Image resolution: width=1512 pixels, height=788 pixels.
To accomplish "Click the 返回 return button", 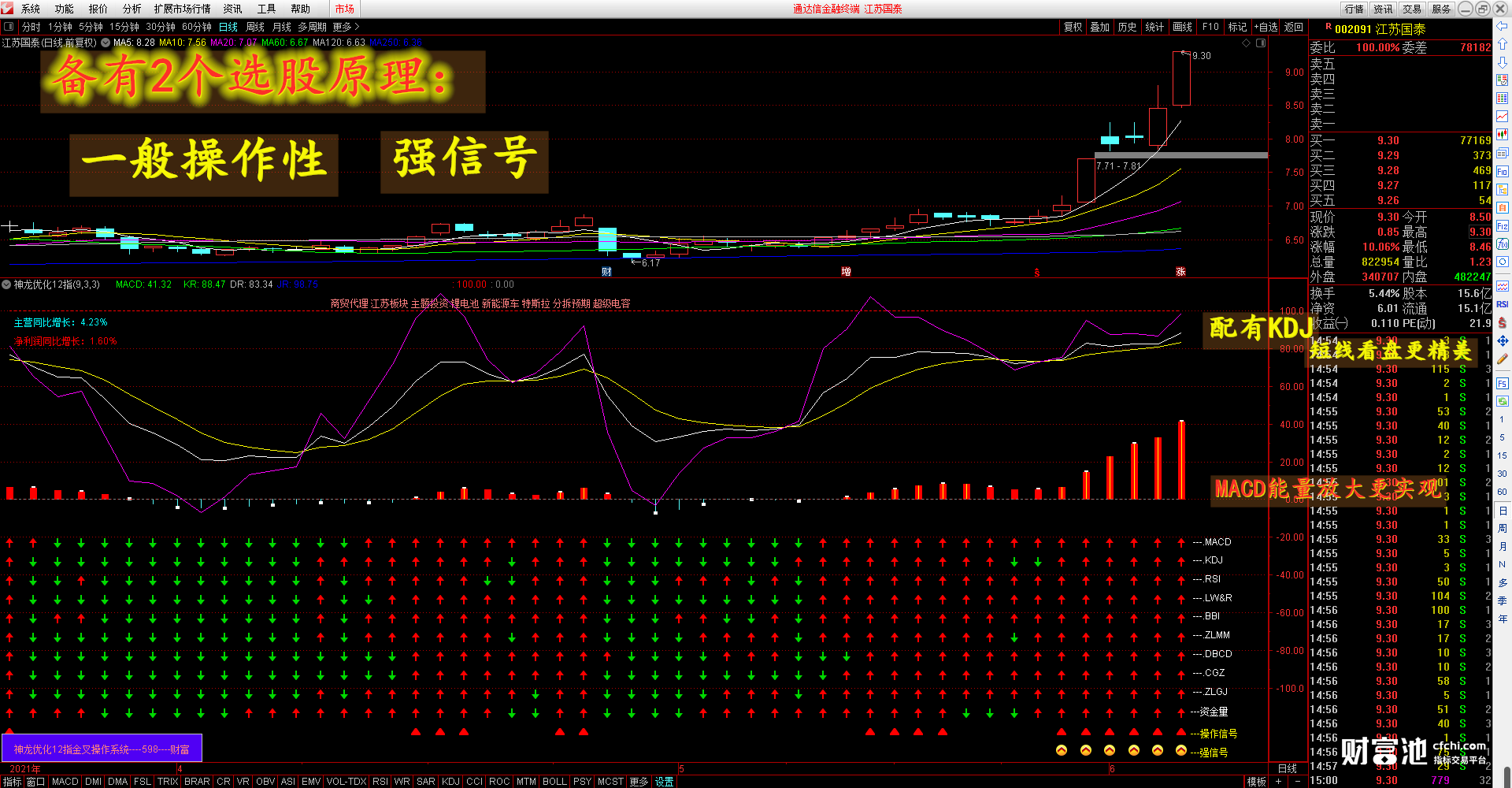I will 1294,27.
